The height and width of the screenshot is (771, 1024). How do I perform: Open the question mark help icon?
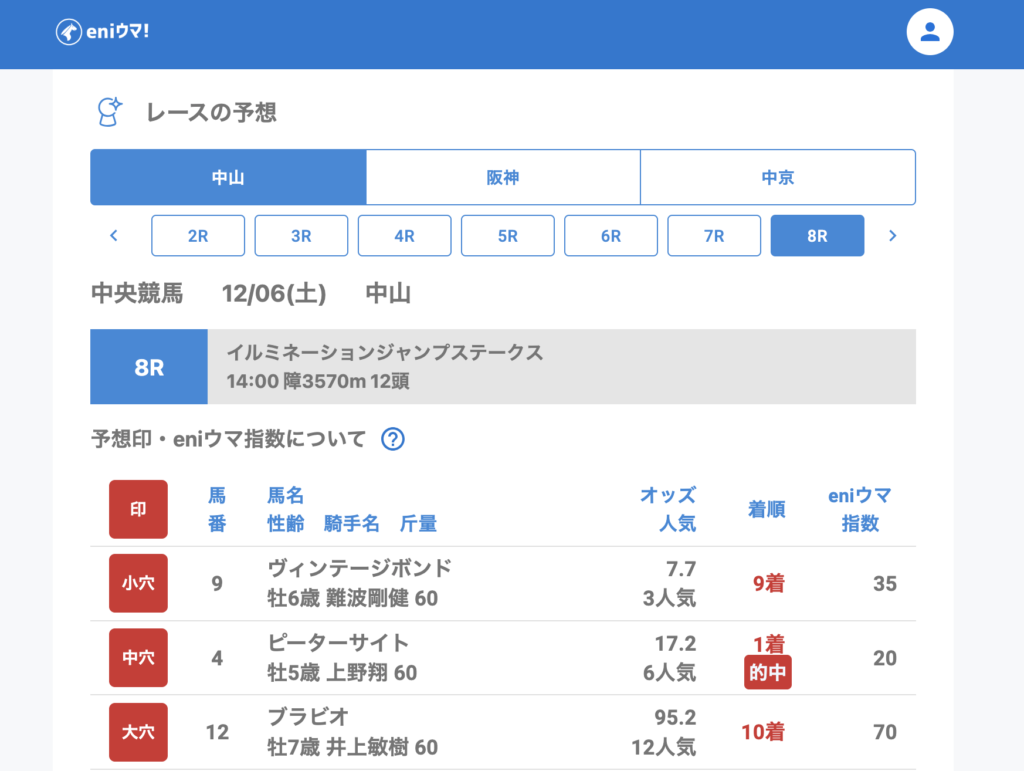[x=393, y=439]
